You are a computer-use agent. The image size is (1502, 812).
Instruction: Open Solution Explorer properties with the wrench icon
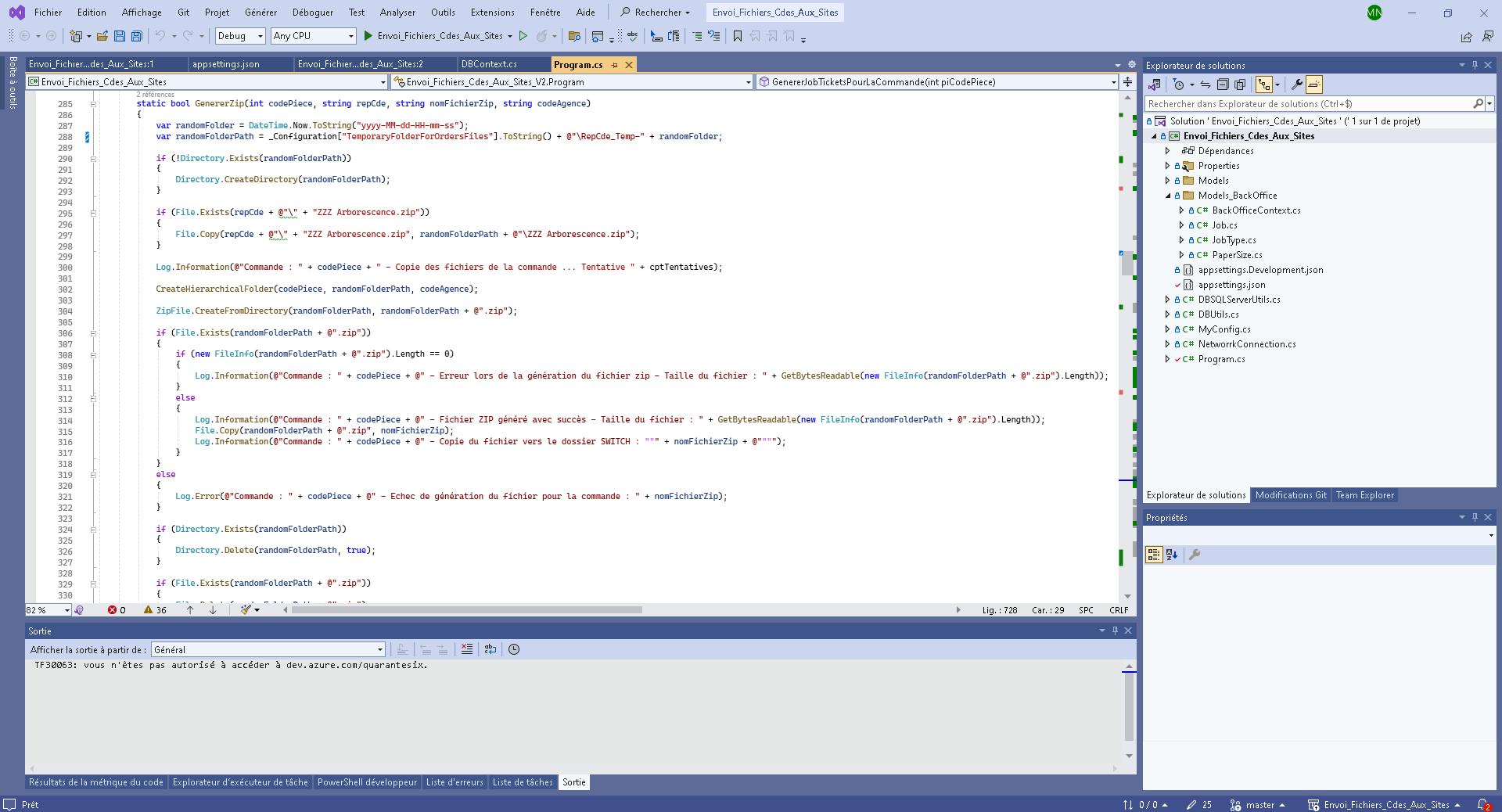[x=1298, y=84]
